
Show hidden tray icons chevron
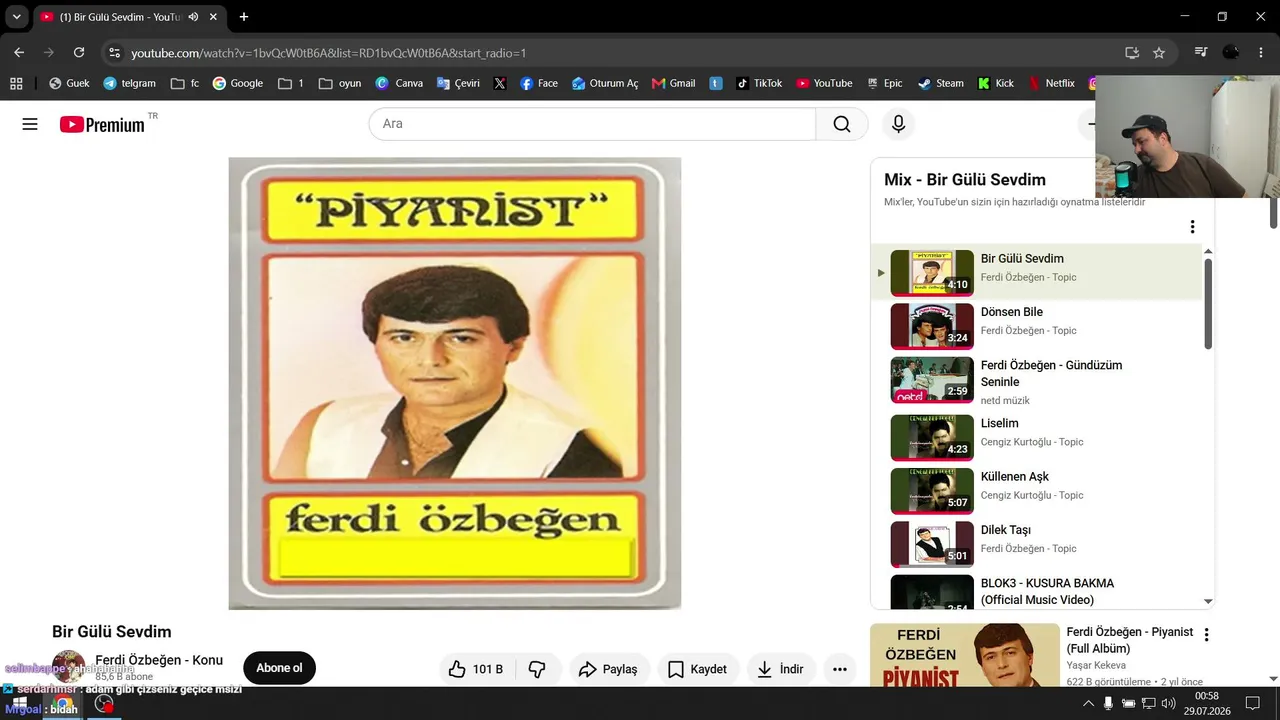pos(1088,704)
